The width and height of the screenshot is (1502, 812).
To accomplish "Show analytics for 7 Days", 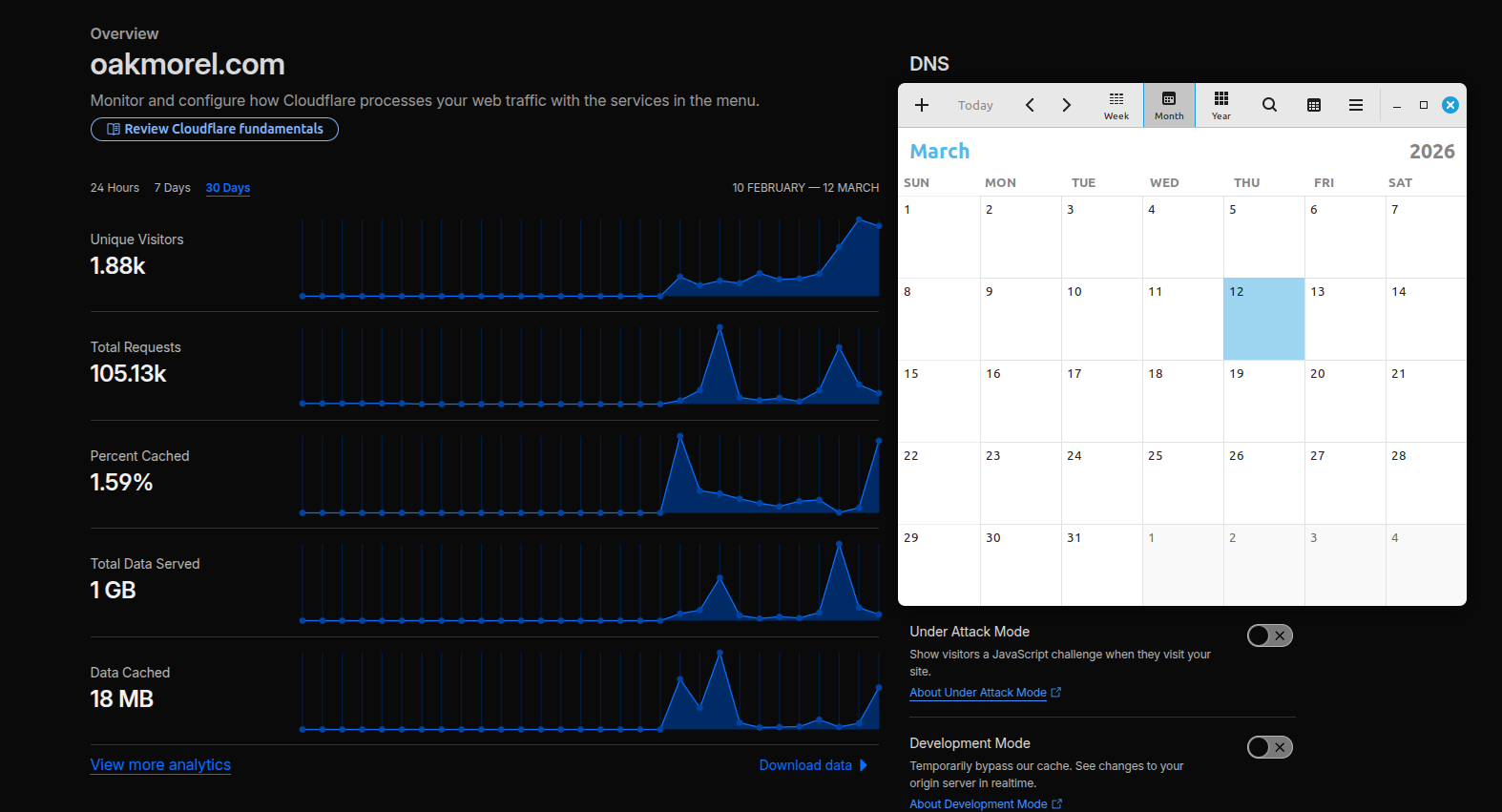I will pos(172,188).
